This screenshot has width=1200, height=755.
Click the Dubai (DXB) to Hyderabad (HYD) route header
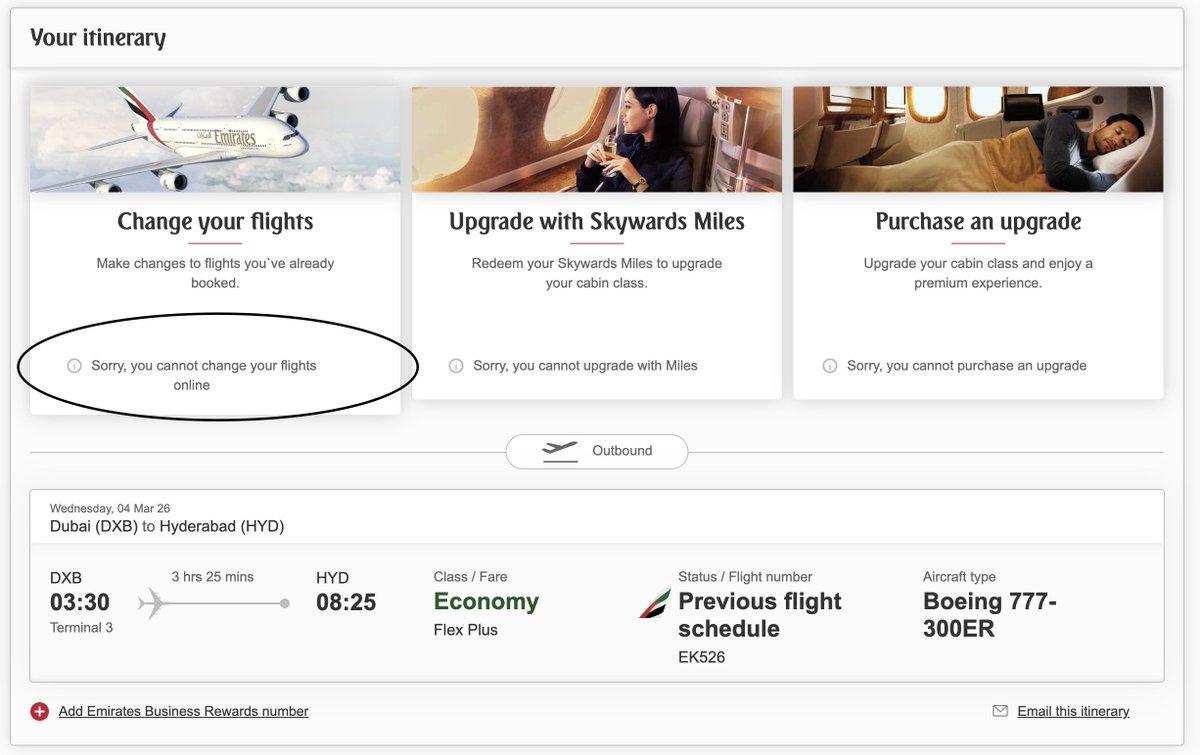tap(167, 526)
